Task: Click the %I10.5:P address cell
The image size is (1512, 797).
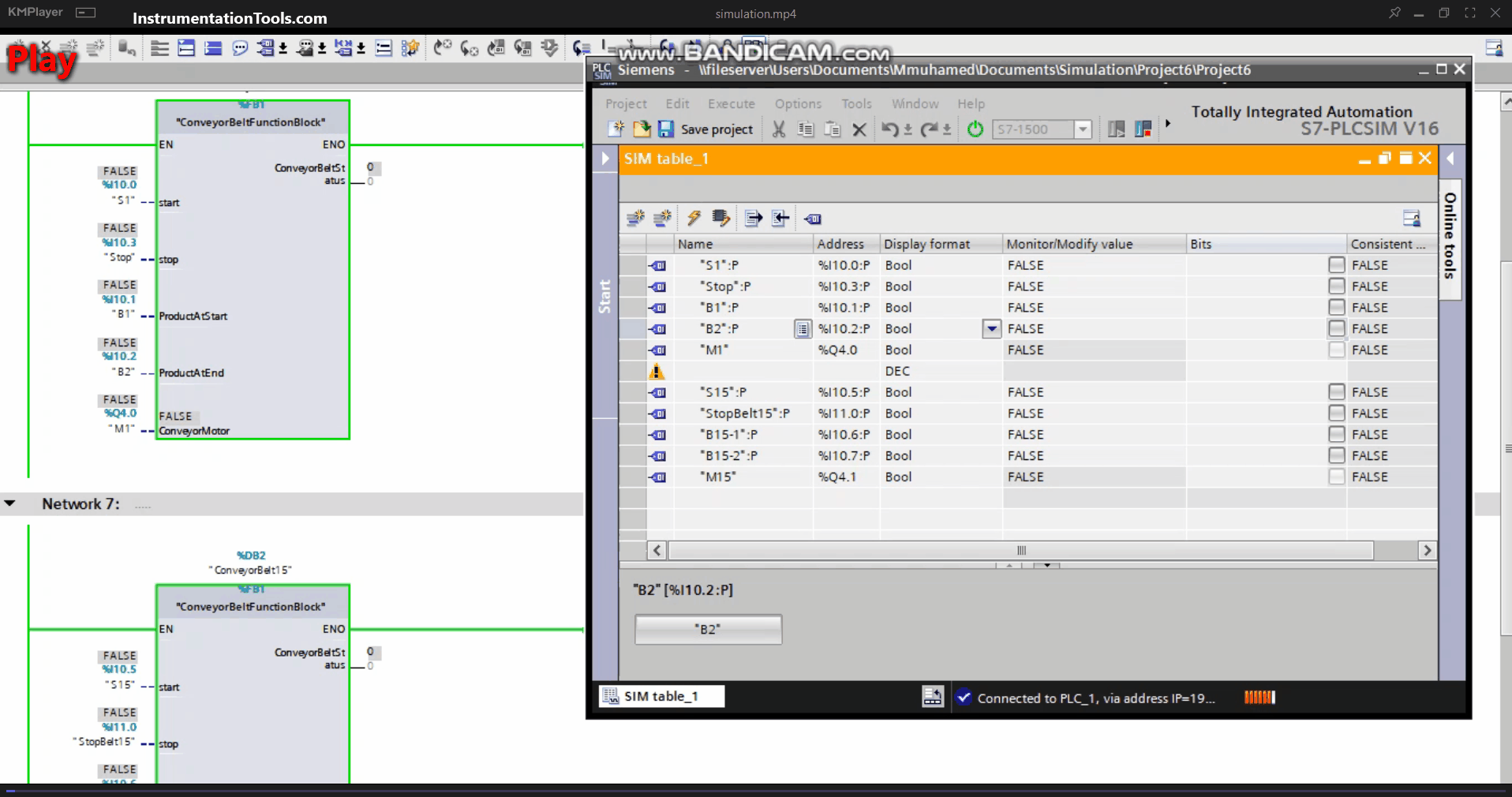Action: click(846, 392)
